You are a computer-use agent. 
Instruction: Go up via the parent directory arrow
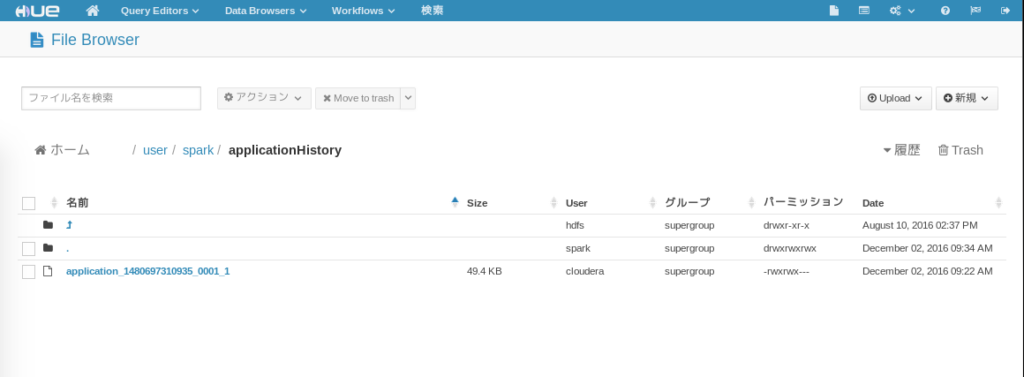click(x=69, y=225)
